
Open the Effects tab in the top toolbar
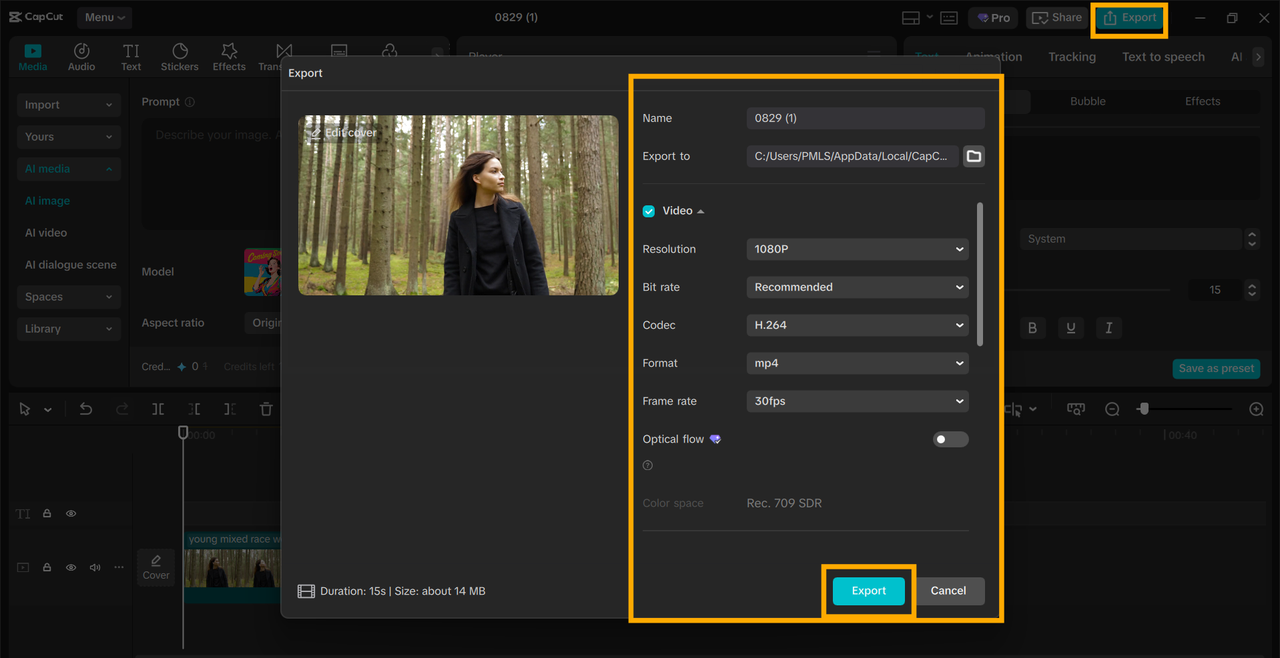coord(229,57)
